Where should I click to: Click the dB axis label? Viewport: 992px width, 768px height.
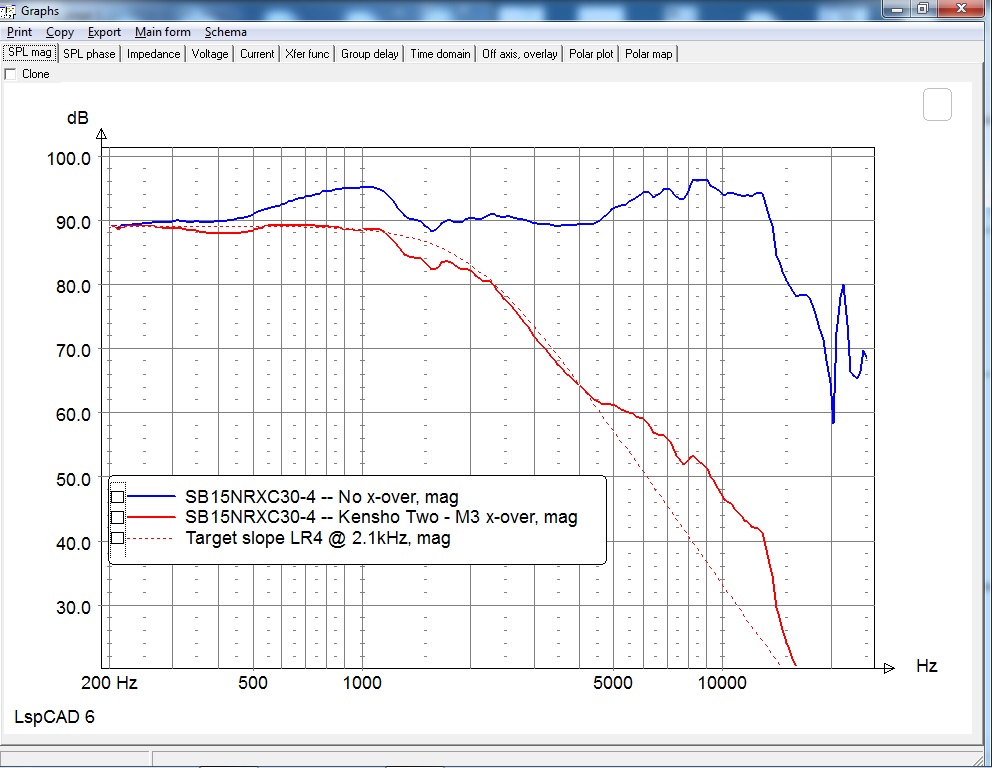78,118
